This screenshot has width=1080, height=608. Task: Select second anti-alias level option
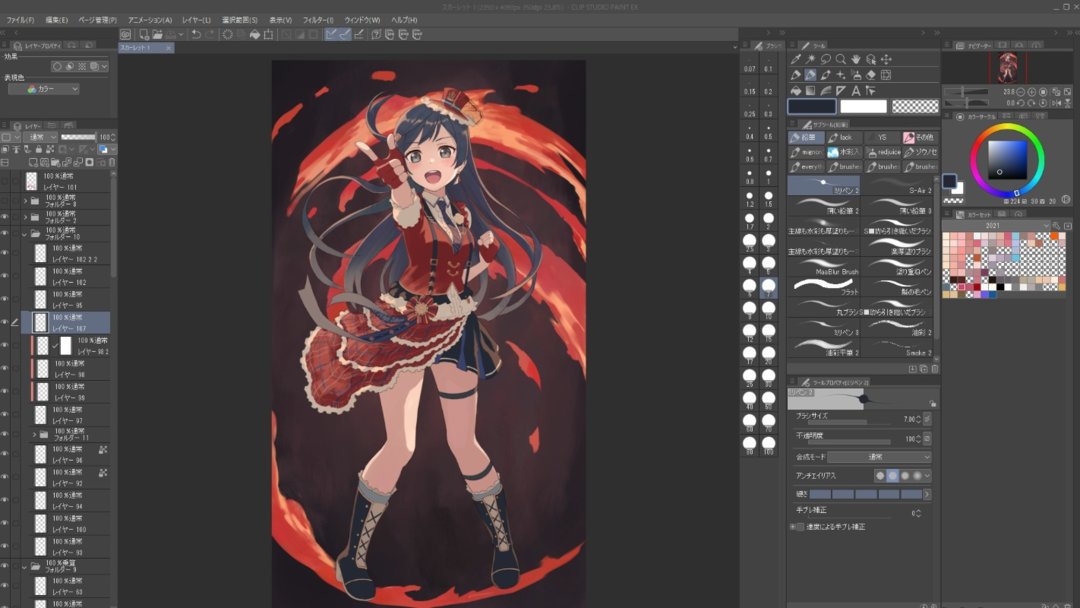click(x=893, y=476)
